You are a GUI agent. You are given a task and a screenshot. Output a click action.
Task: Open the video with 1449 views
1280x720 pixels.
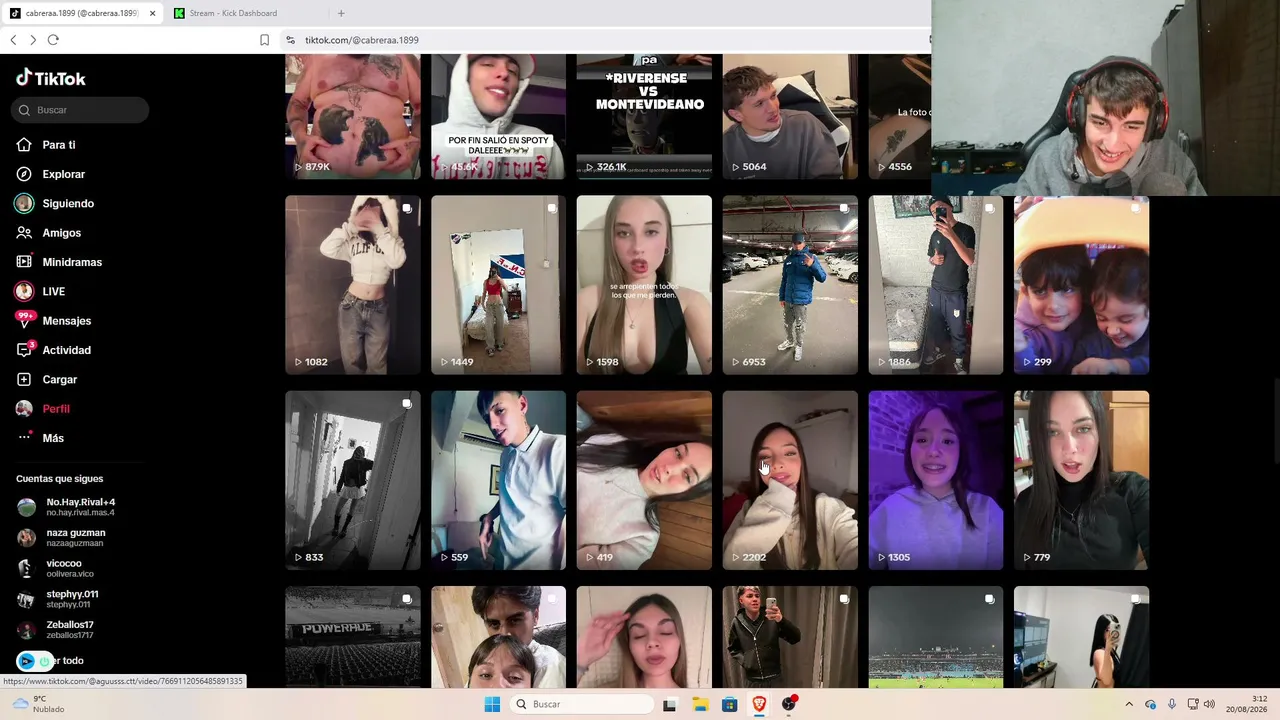(498, 285)
